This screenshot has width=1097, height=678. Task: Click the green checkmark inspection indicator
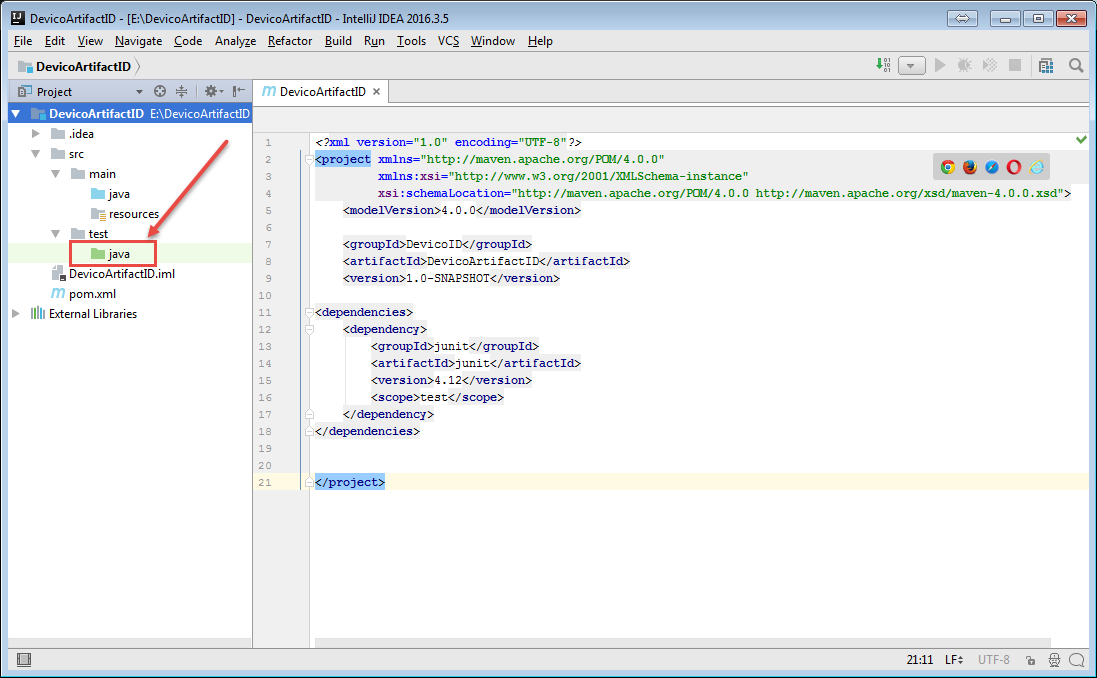coord(1081,139)
